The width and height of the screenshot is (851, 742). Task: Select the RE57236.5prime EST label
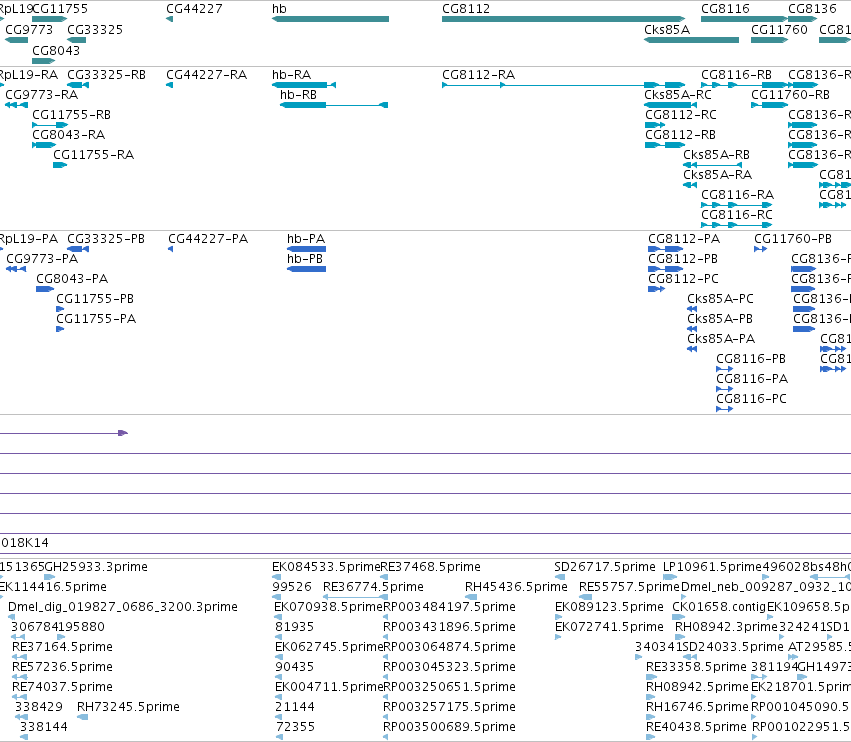[62, 667]
